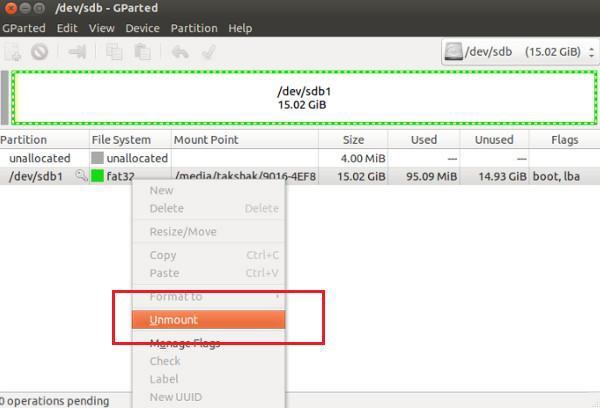The width and height of the screenshot is (600, 408).
Task: Click the green fat32 color swatch
Action: (x=97, y=177)
